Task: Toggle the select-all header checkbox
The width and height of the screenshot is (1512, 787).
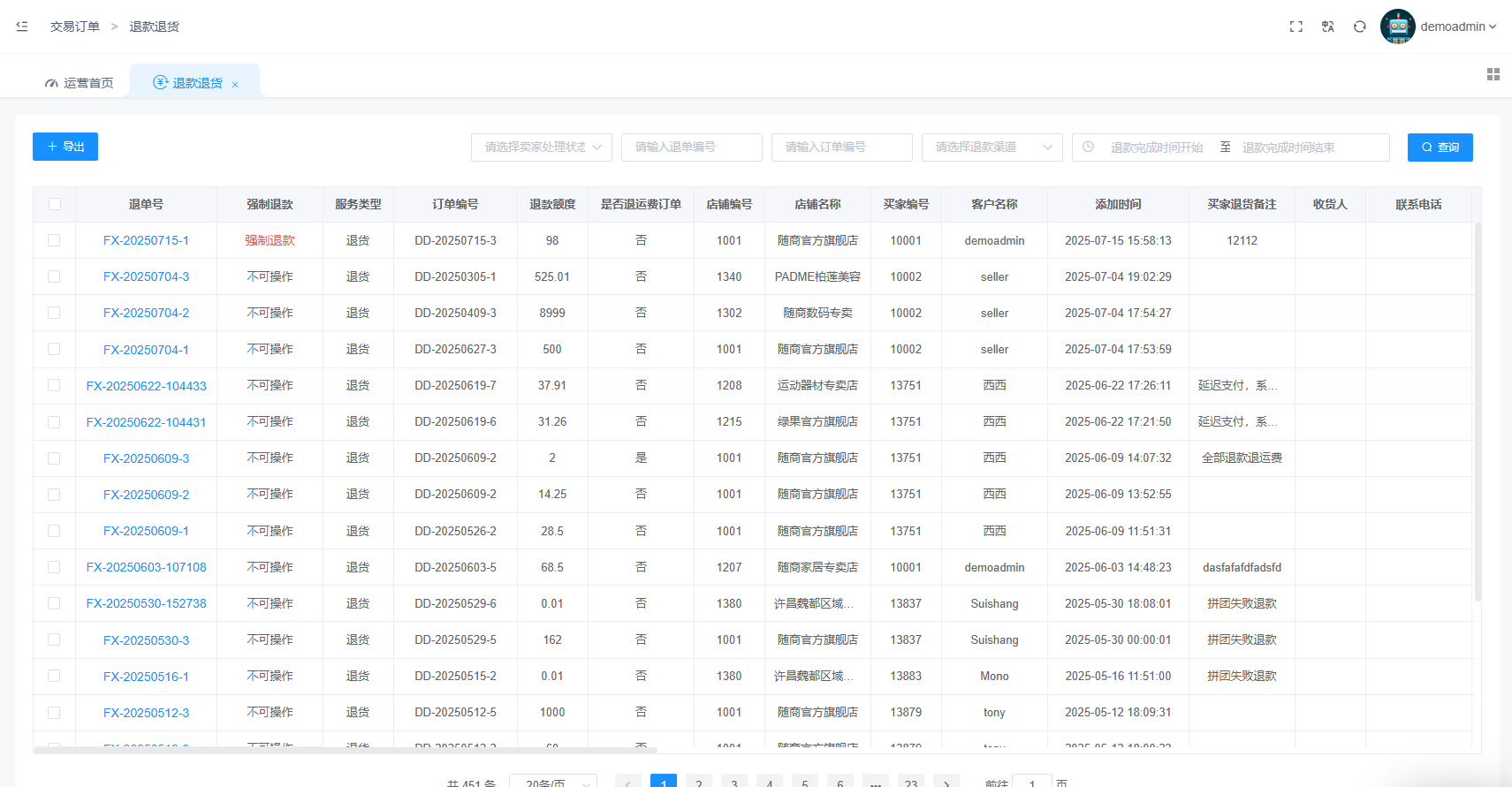Action: 55,204
